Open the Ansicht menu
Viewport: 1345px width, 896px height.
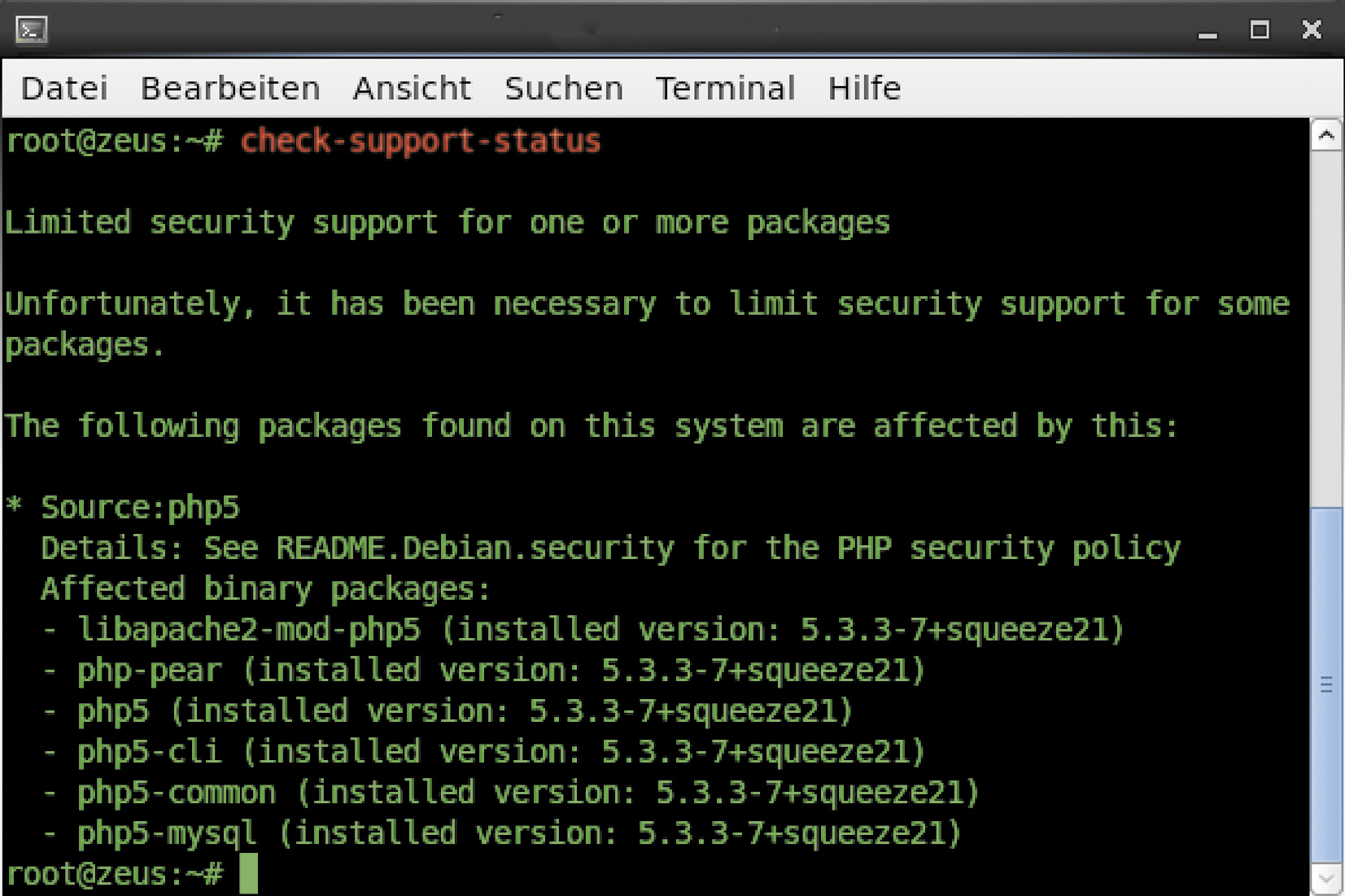click(x=412, y=88)
